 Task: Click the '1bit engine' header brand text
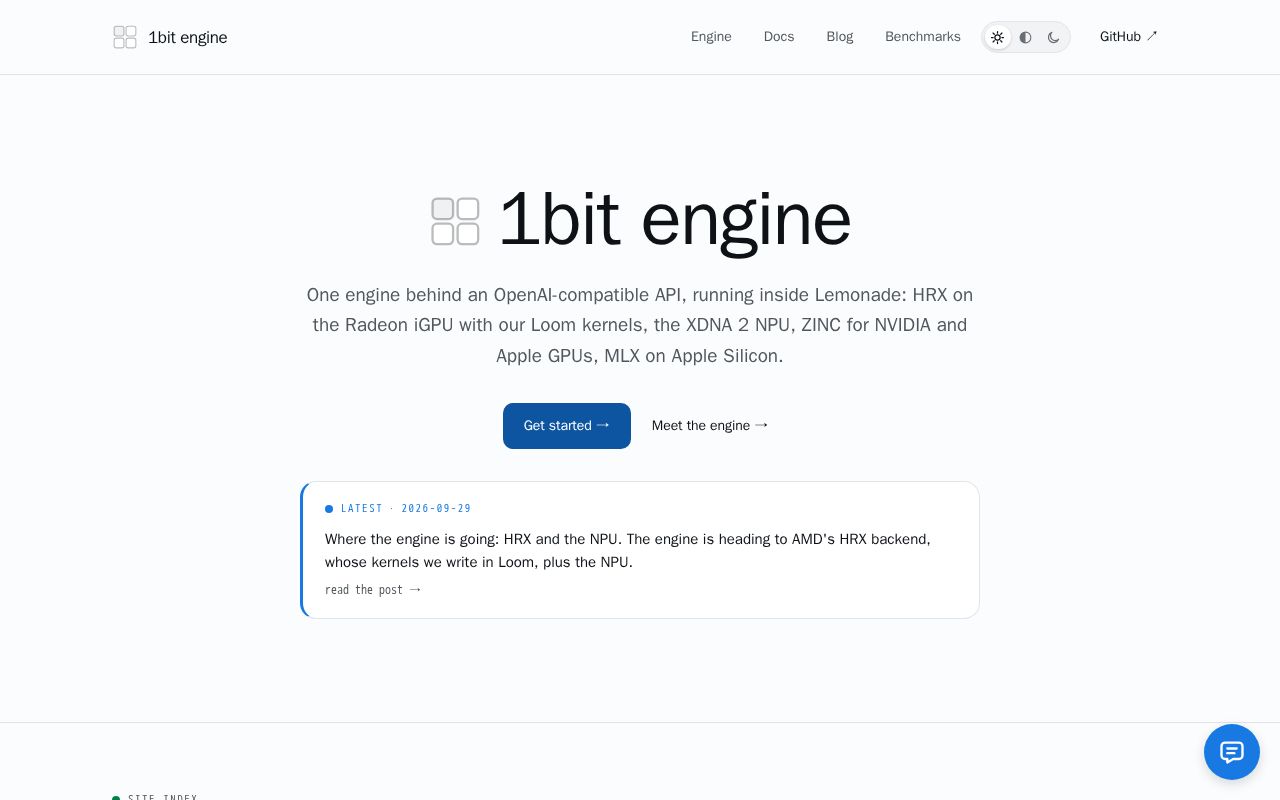[x=188, y=37]
